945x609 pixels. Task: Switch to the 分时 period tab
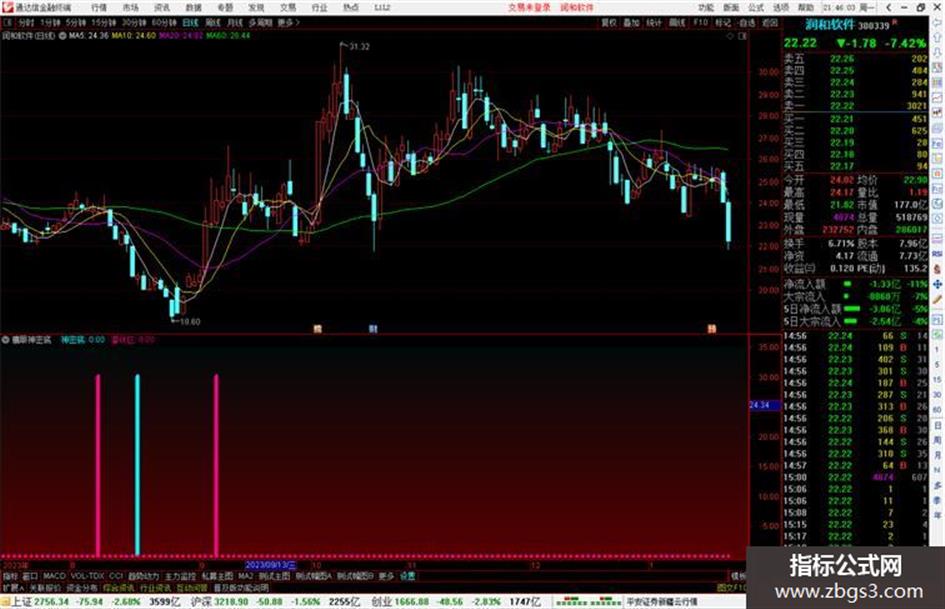pyautogui.click(x=25, y=22)
